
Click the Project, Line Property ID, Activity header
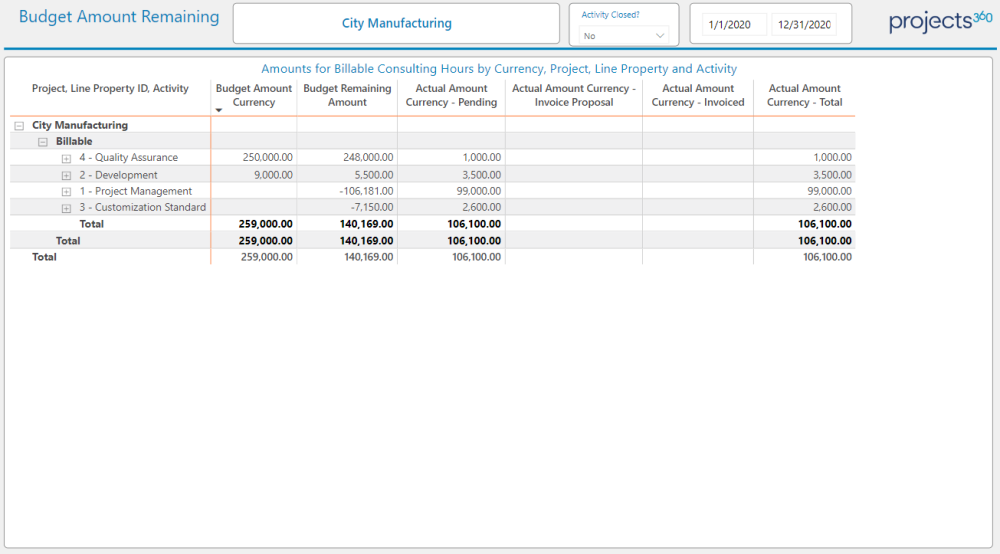[110, 89]
